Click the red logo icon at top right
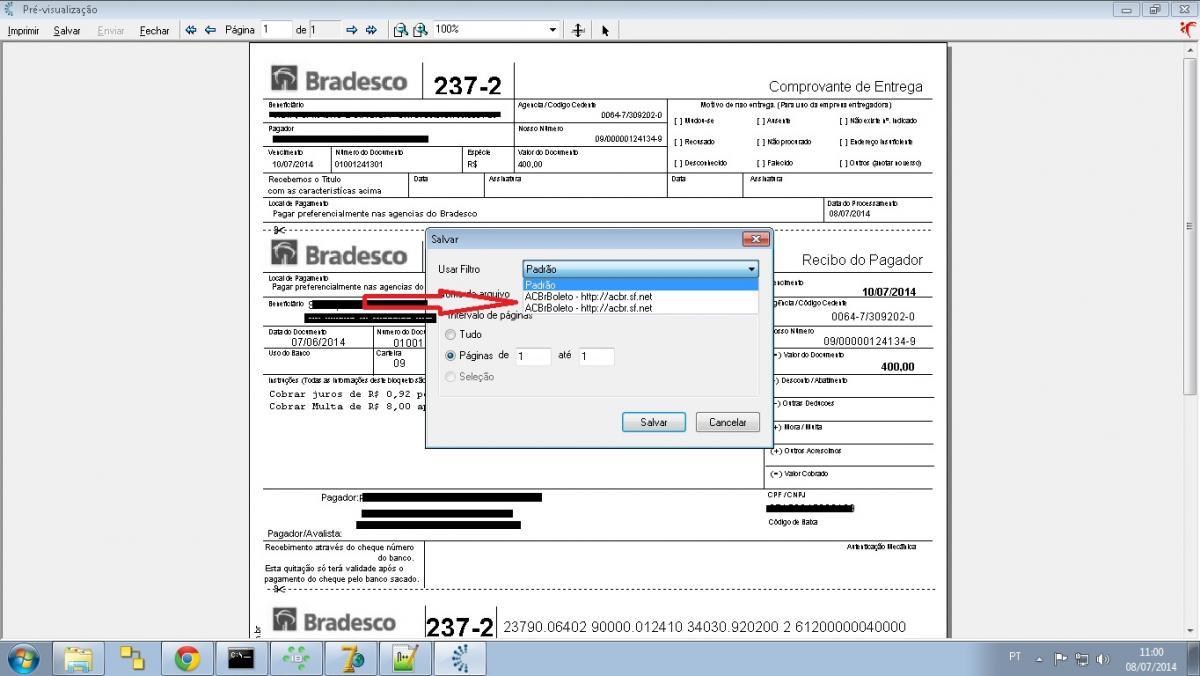 [x=1187, y=29]
